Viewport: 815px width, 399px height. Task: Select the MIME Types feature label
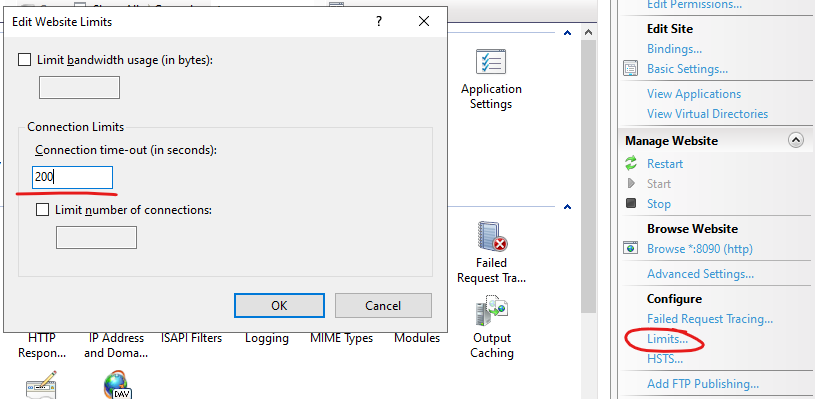tap(341, 338)
